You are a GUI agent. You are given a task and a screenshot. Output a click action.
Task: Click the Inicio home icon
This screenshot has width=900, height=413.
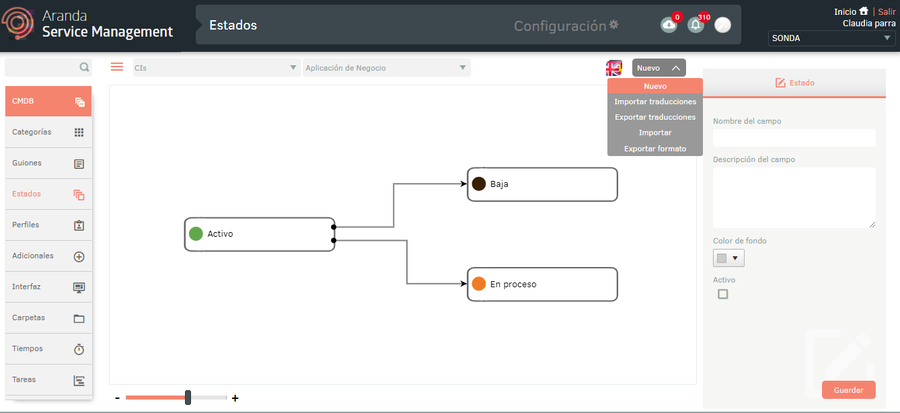863,11
